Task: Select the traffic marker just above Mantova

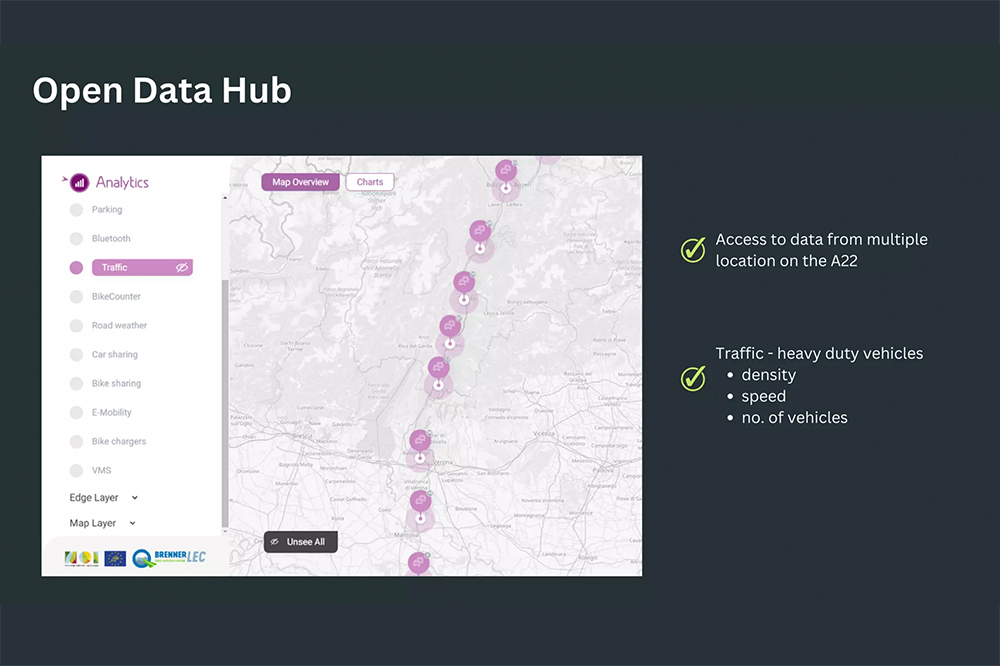Action: tap(420, 501)
